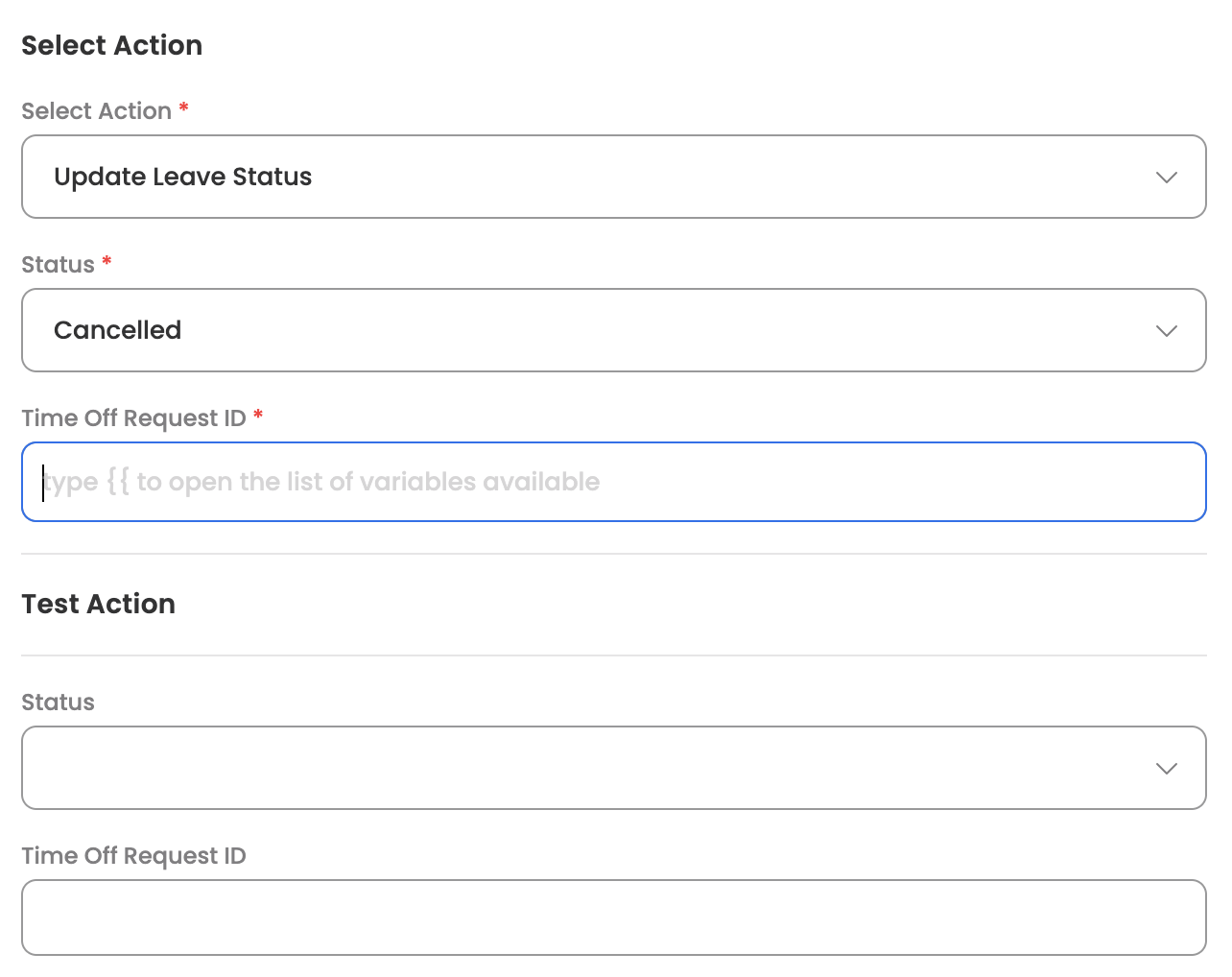Image resolution: width=1232 pixels, height=977 pixels.
Task: Click the "Test Action" section heading
Action: click(x=99, y=604)
